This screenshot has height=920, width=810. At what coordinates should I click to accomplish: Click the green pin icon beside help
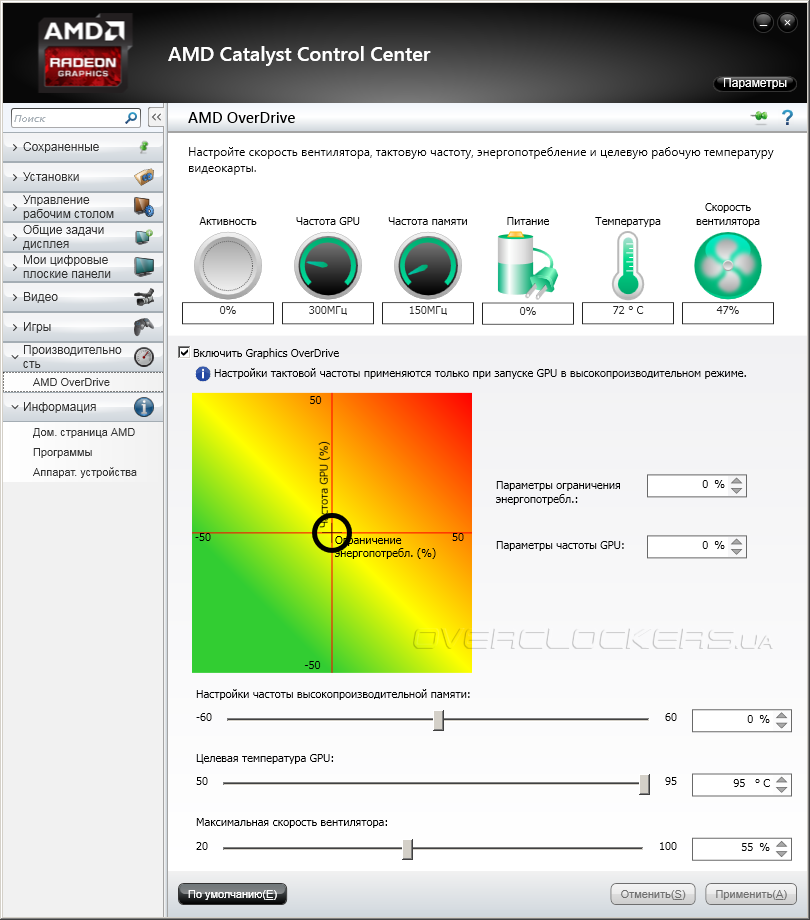tap(760, 117)
